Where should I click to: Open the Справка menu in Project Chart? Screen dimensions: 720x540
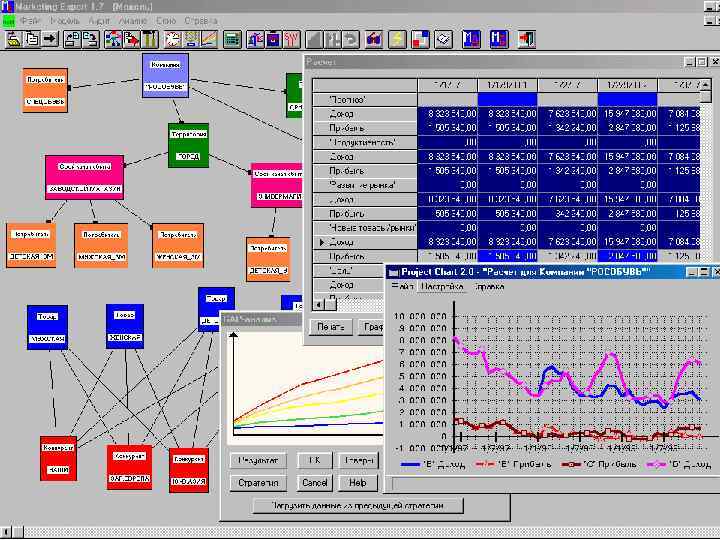click(489, 287)
